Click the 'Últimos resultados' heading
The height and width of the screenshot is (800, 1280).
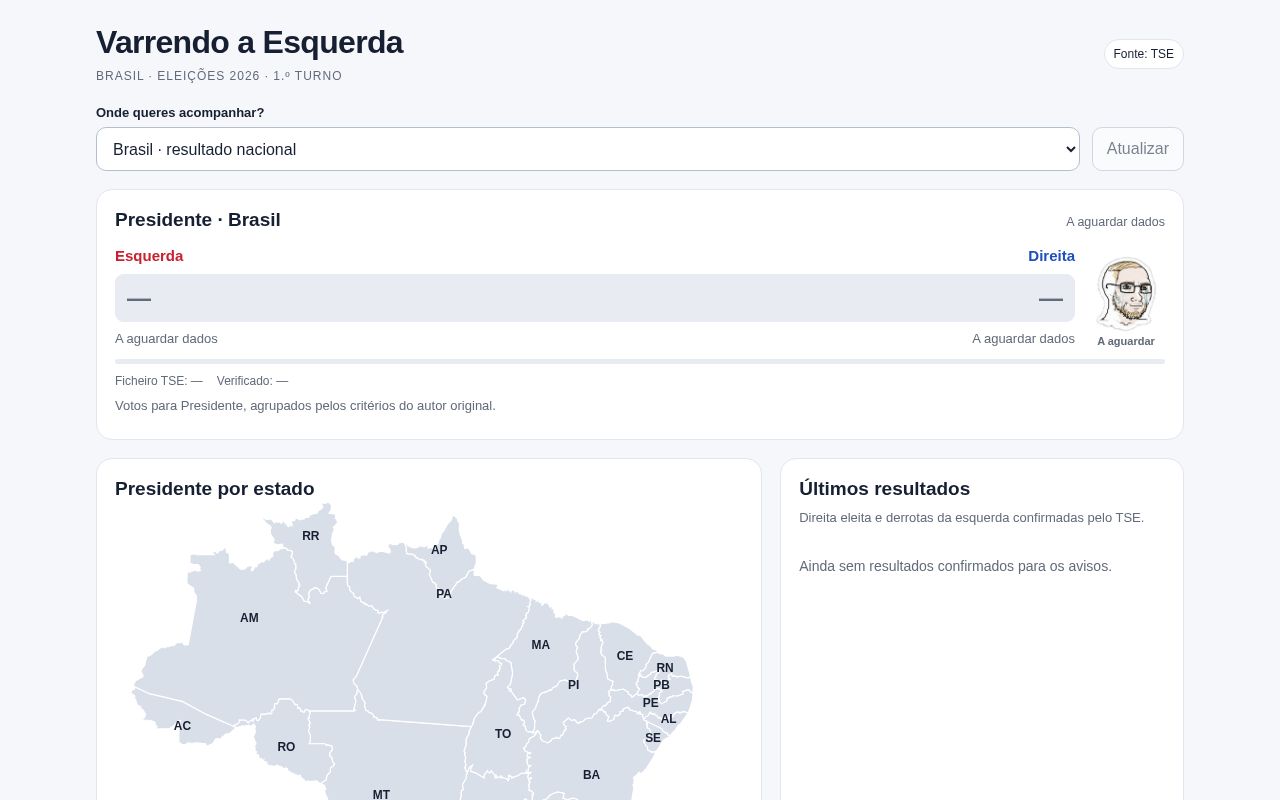click(884, 489)
